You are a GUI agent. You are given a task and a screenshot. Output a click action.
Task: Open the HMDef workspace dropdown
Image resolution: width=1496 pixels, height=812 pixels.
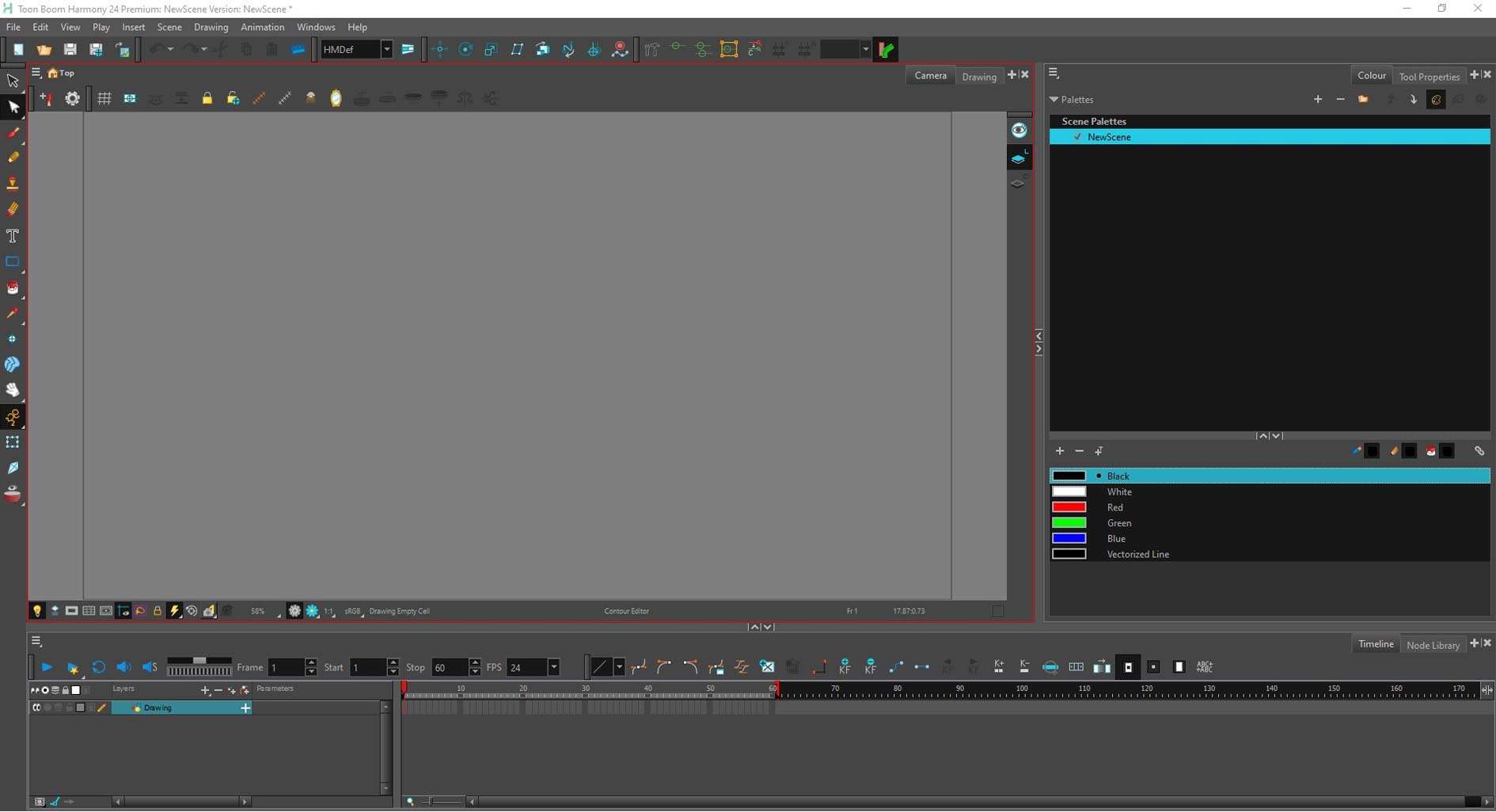(386, 49)
